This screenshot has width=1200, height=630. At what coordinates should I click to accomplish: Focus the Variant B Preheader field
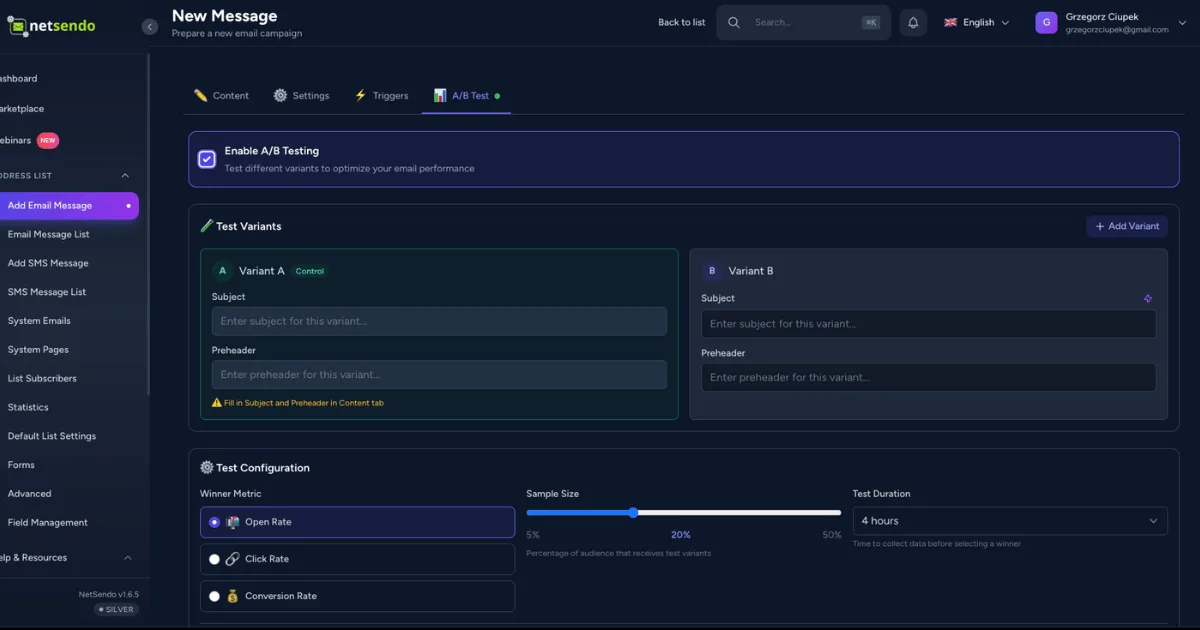(x=928, y=377)
